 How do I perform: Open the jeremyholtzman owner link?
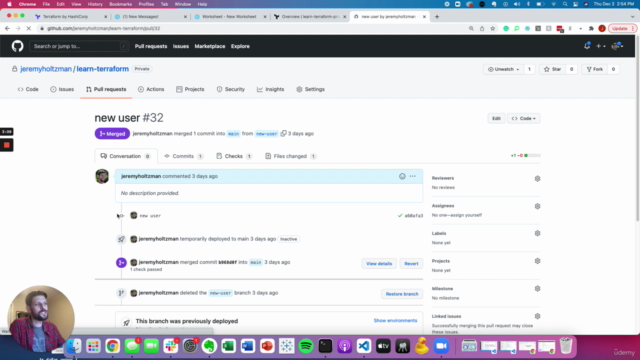tap(46, 69)
